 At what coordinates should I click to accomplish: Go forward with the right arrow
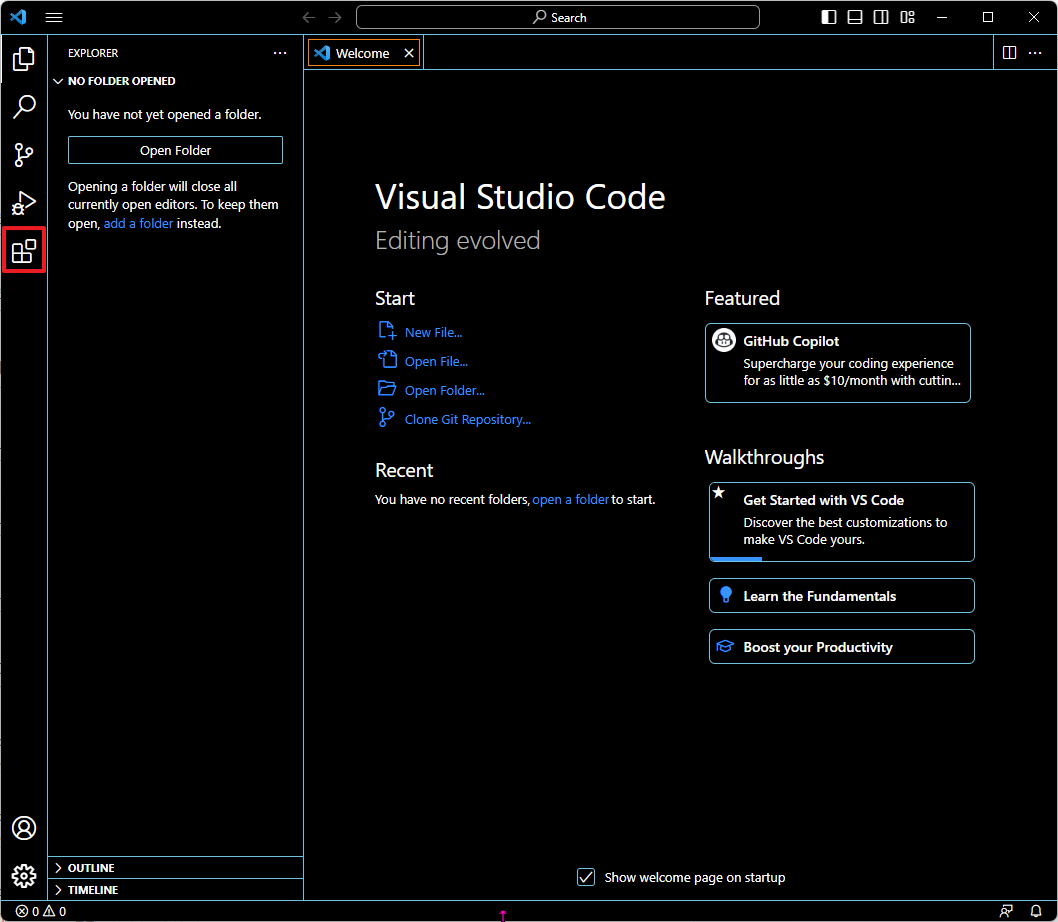pyautogui.click(x=335, y=18)
